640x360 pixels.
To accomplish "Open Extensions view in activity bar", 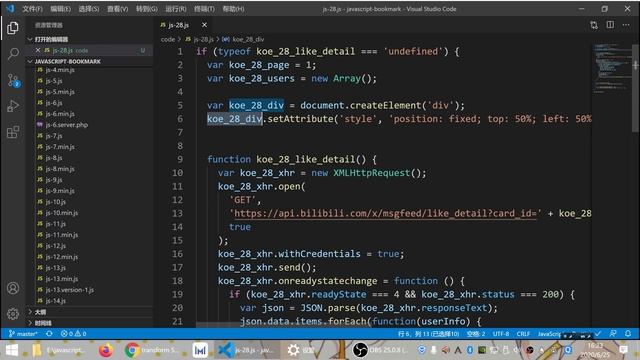I will 13,132.
